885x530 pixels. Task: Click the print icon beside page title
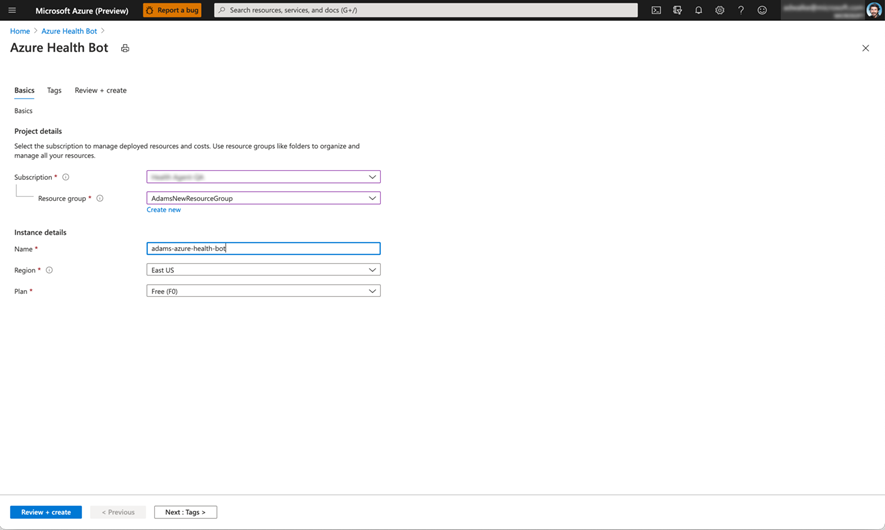click(x=125, y=49)
